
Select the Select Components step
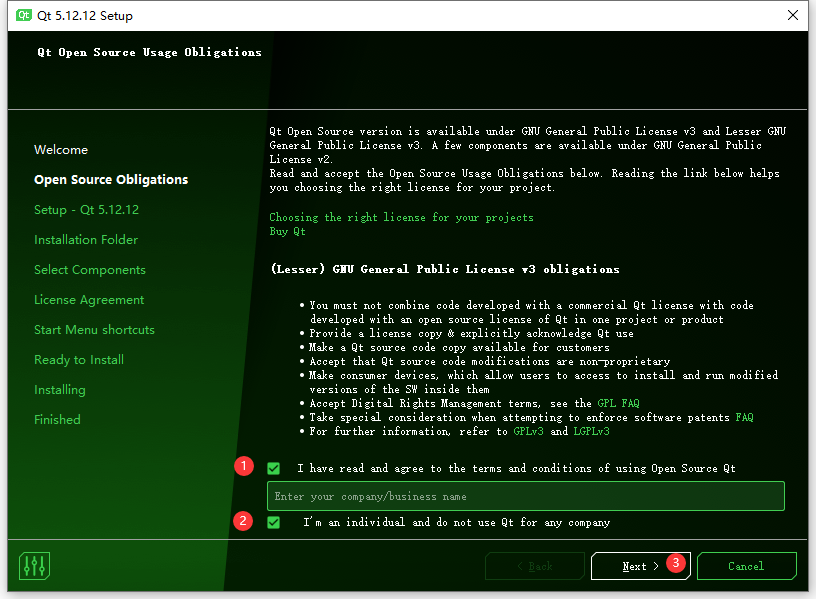coord(90,270)
